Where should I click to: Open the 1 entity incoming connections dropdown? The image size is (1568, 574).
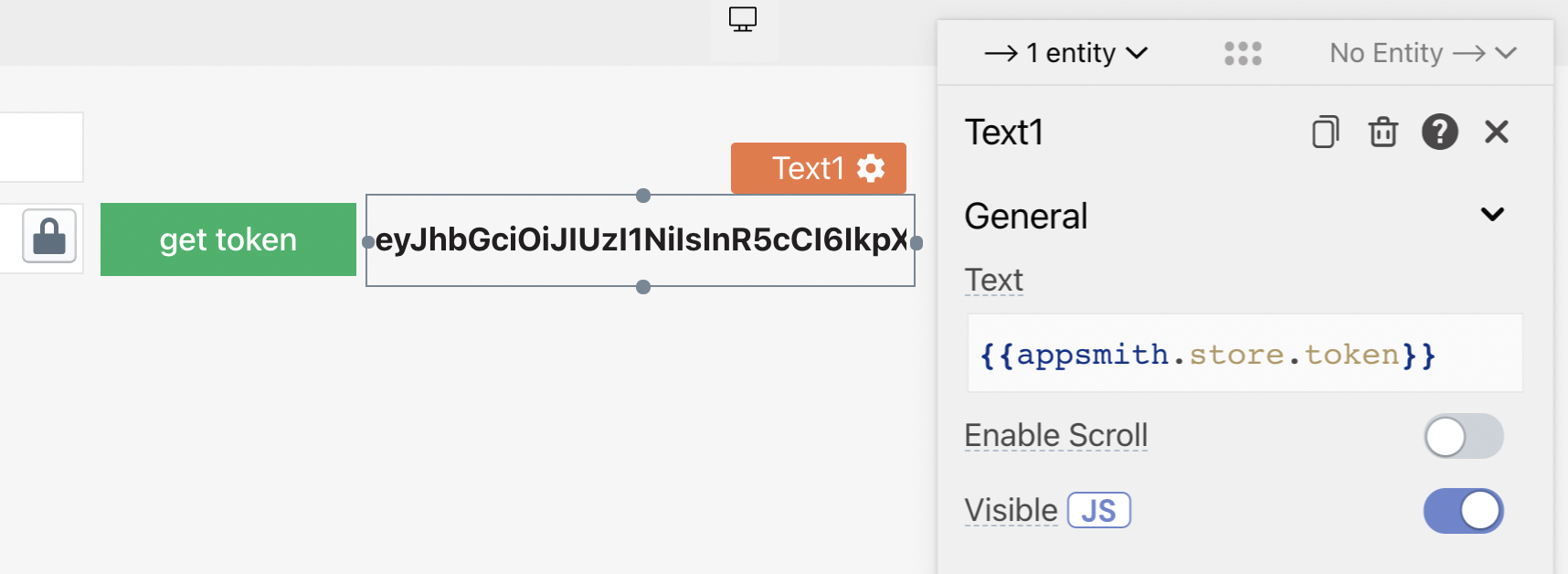pyautogui.click(x=1065, y=53)
